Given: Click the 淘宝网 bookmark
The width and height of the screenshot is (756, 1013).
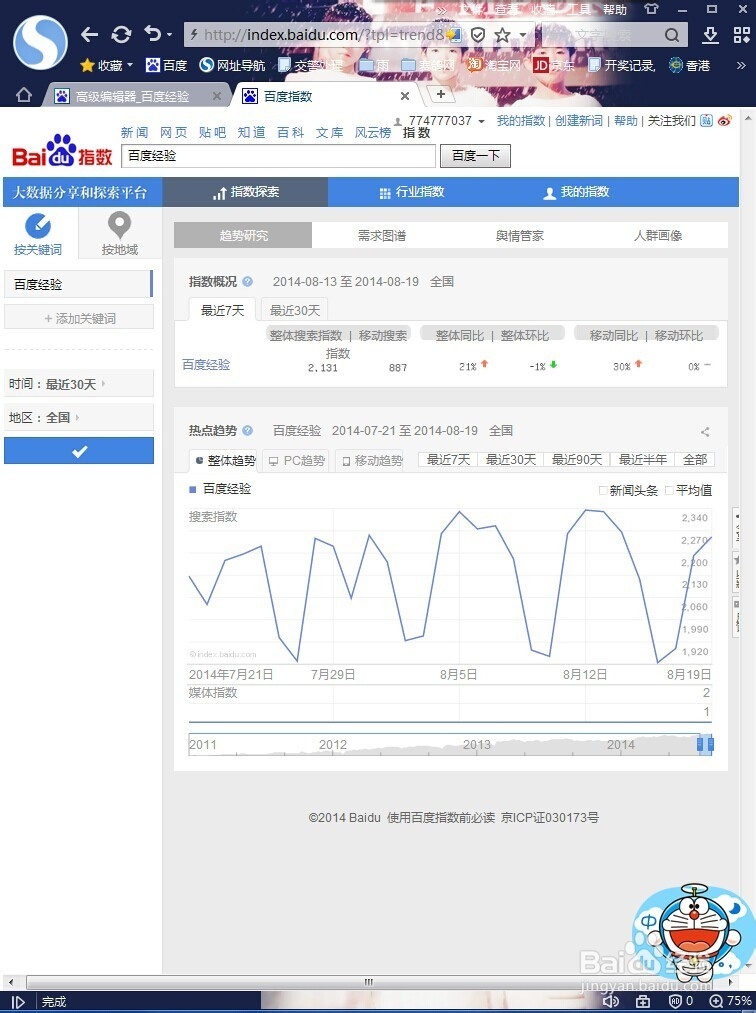Looking at the screenshot, I should (494, 65).
